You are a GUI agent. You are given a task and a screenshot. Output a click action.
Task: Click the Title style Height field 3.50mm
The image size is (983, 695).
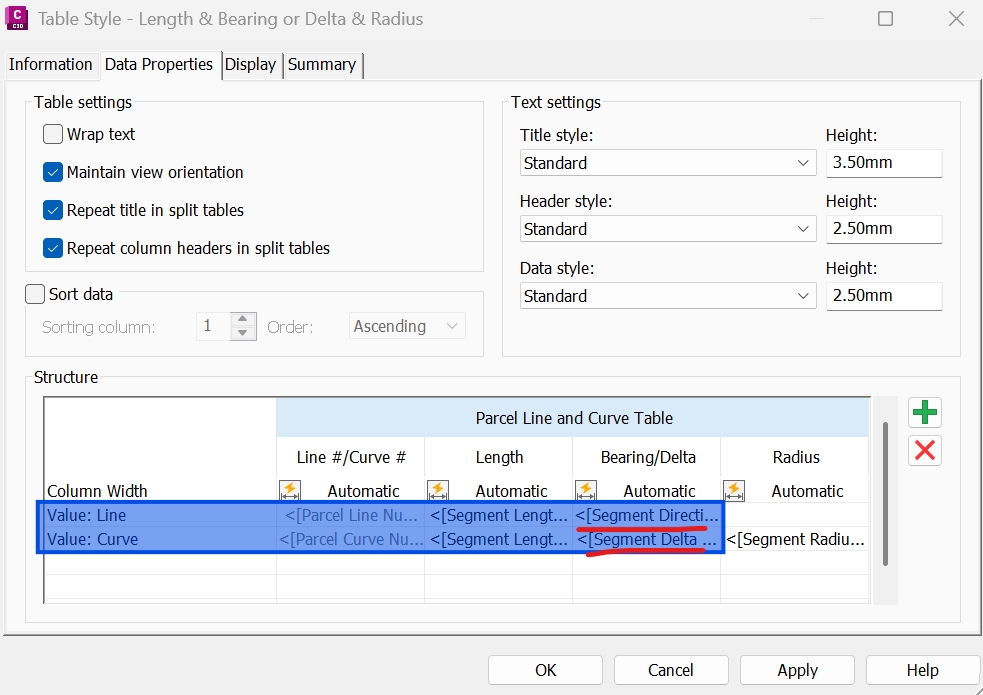pyautogui.click(x=884, y=163)
